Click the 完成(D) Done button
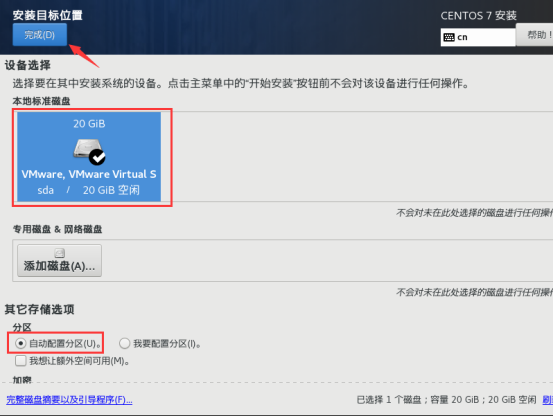 [x=40, y=35]
